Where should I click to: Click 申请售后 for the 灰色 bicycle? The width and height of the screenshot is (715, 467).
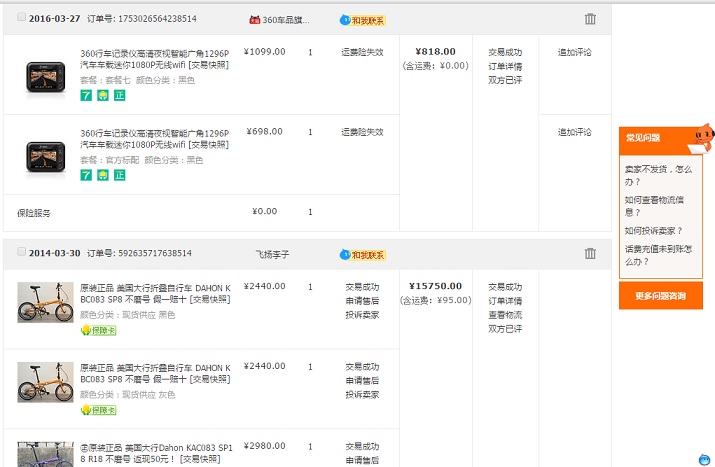click(x=363, y=381)
